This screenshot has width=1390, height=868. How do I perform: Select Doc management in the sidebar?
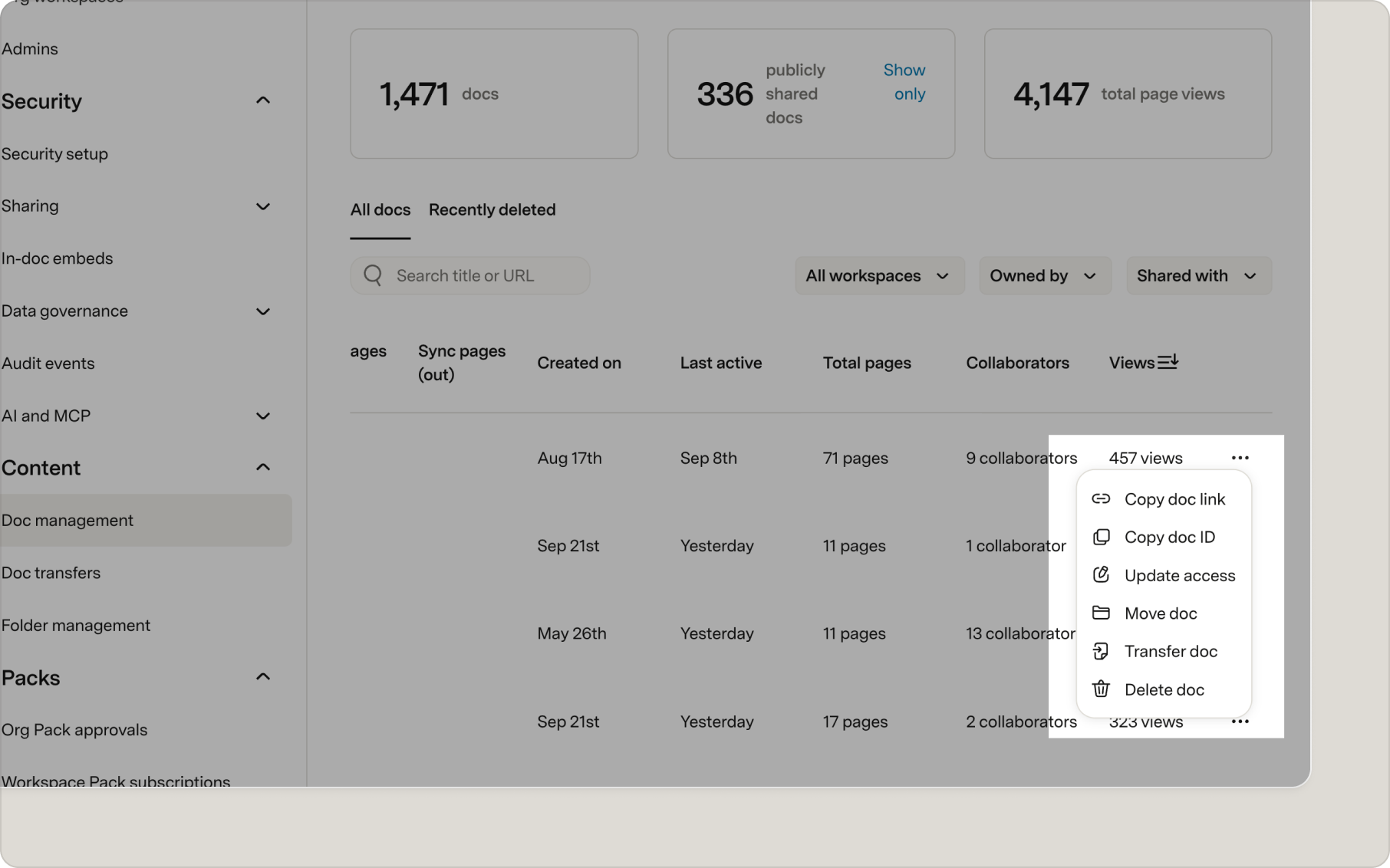coord(146,520)
